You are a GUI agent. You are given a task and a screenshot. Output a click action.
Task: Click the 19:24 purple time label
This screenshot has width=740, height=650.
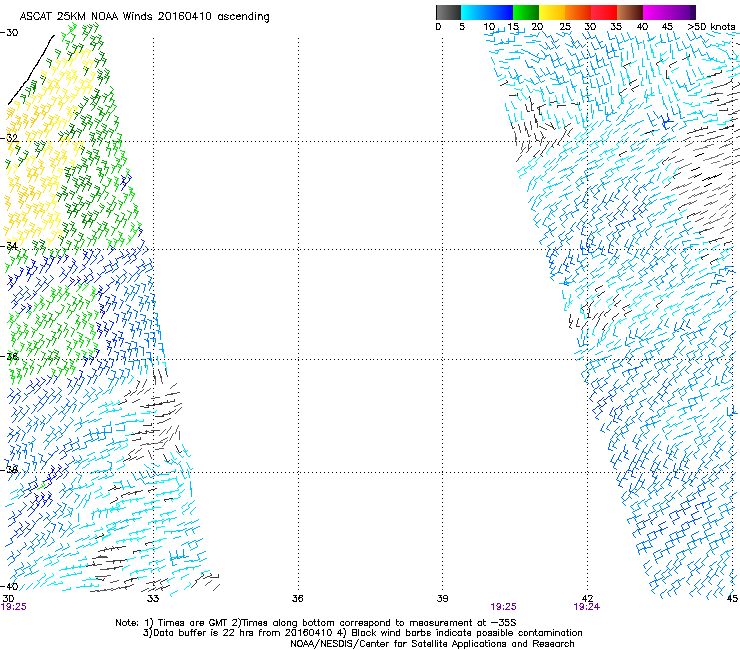coord(587,607)
